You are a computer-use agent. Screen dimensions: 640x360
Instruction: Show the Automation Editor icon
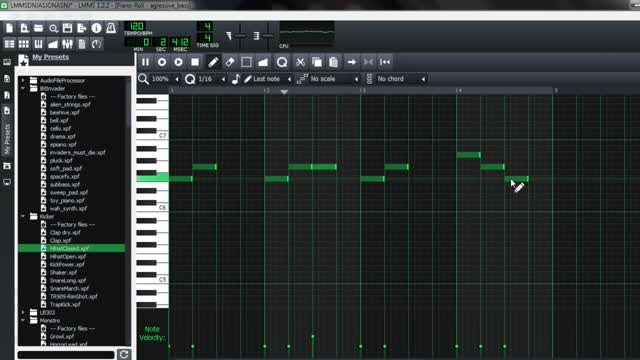(53, 44)
